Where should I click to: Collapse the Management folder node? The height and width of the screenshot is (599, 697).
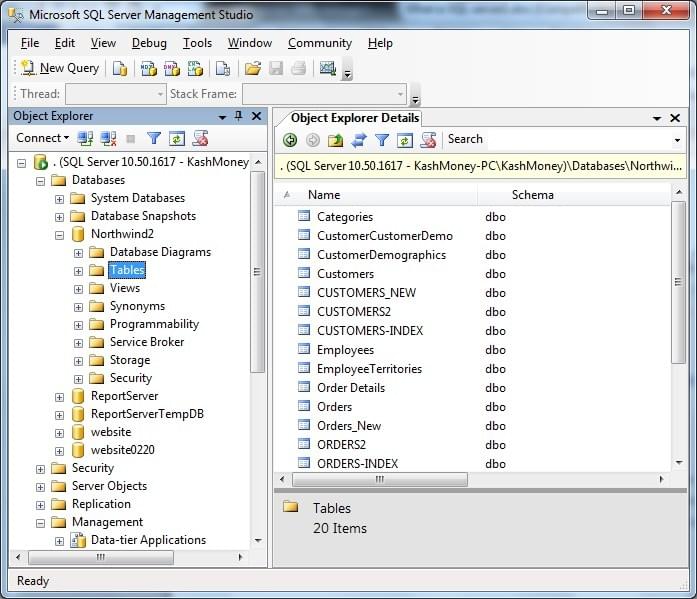click(40, 523)
